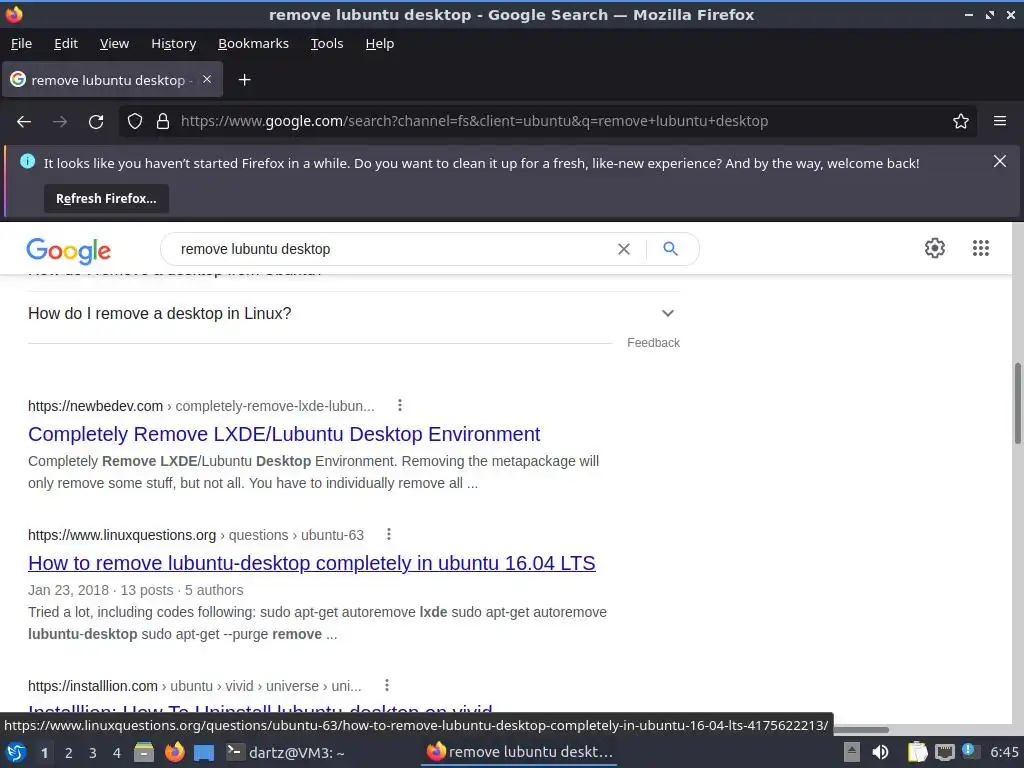Open the File menu
Screen dimensions: 1024x768
[x=21, y=44]
